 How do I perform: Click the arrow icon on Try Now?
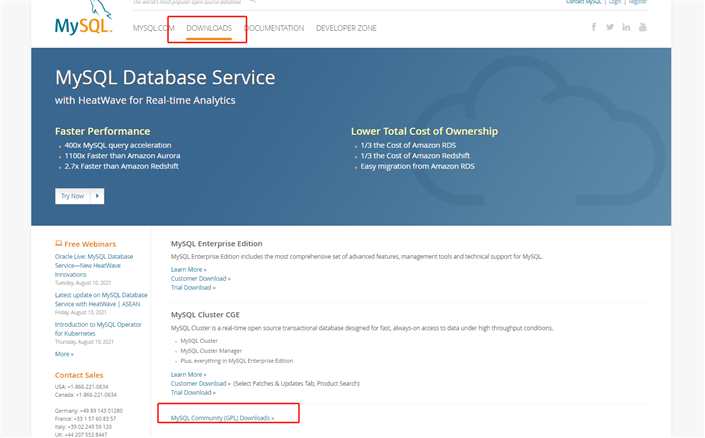[97, 196]
